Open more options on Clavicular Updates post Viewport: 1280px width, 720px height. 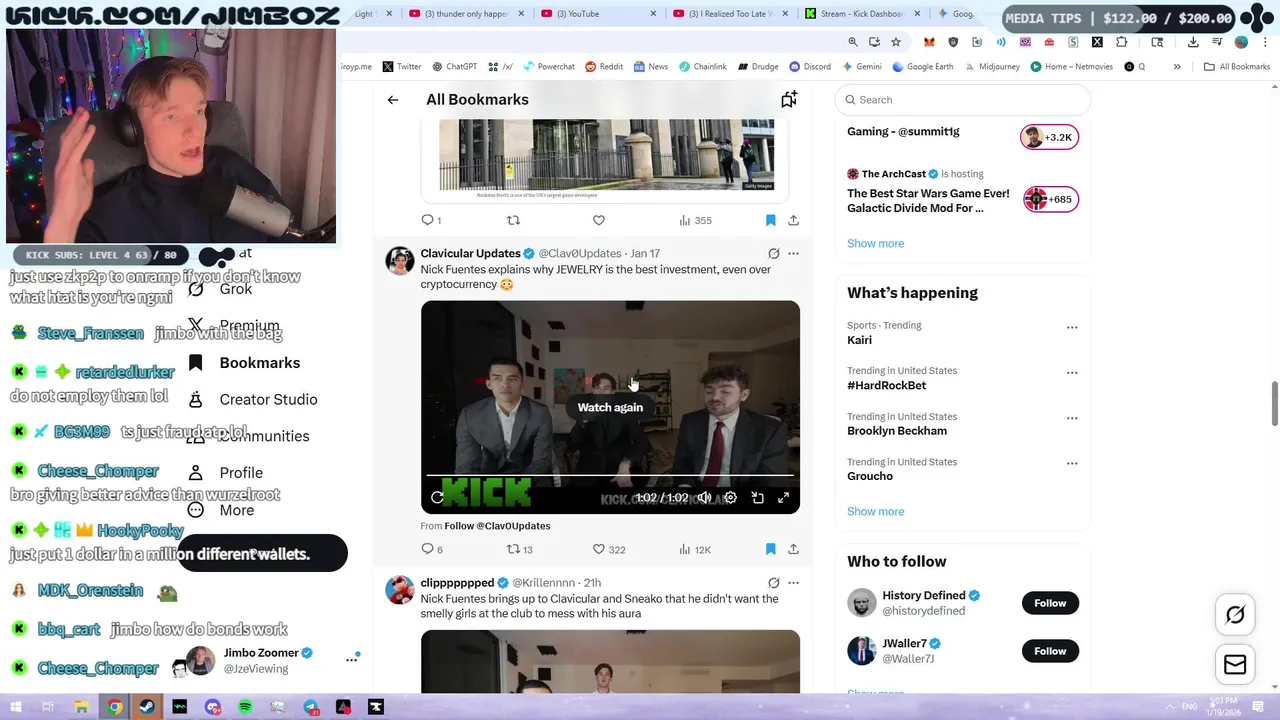click(x=794, y=254)
